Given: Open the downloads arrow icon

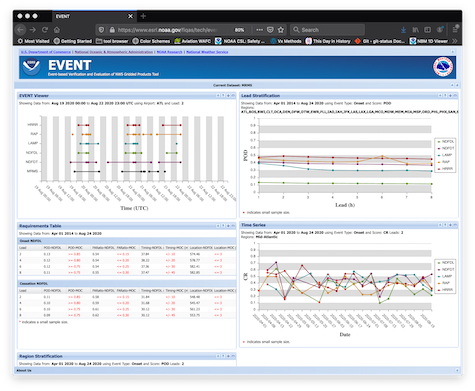Looking at the screenshot, I should [403, 30].
